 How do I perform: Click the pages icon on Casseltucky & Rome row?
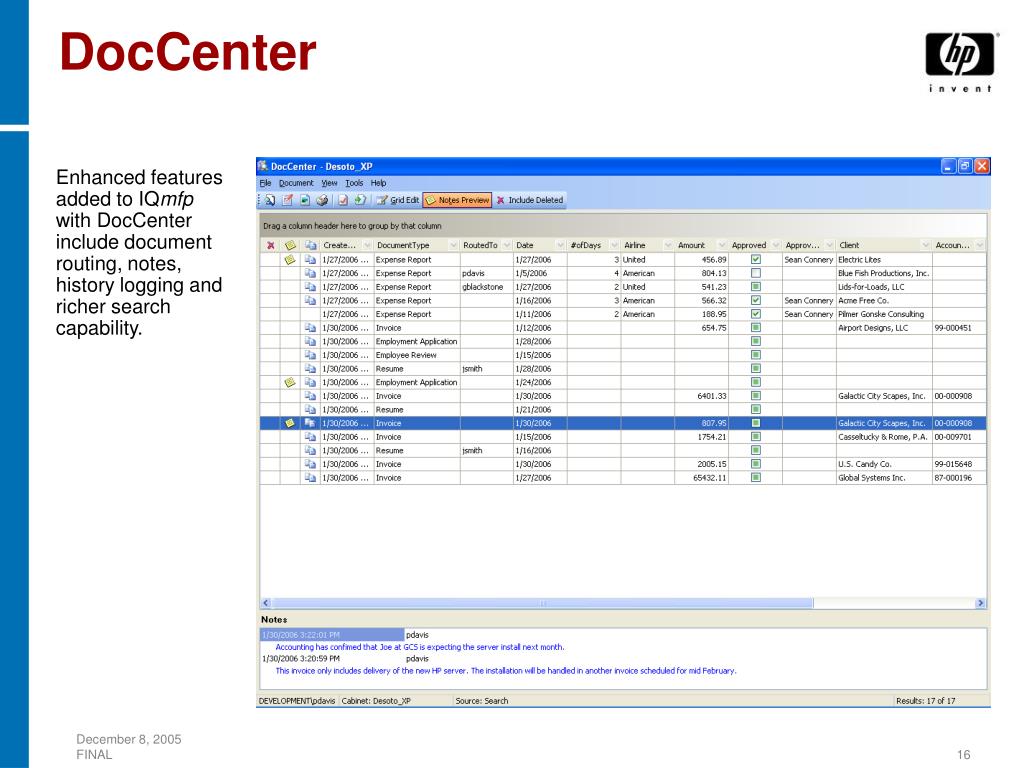(x=310, y=437)
